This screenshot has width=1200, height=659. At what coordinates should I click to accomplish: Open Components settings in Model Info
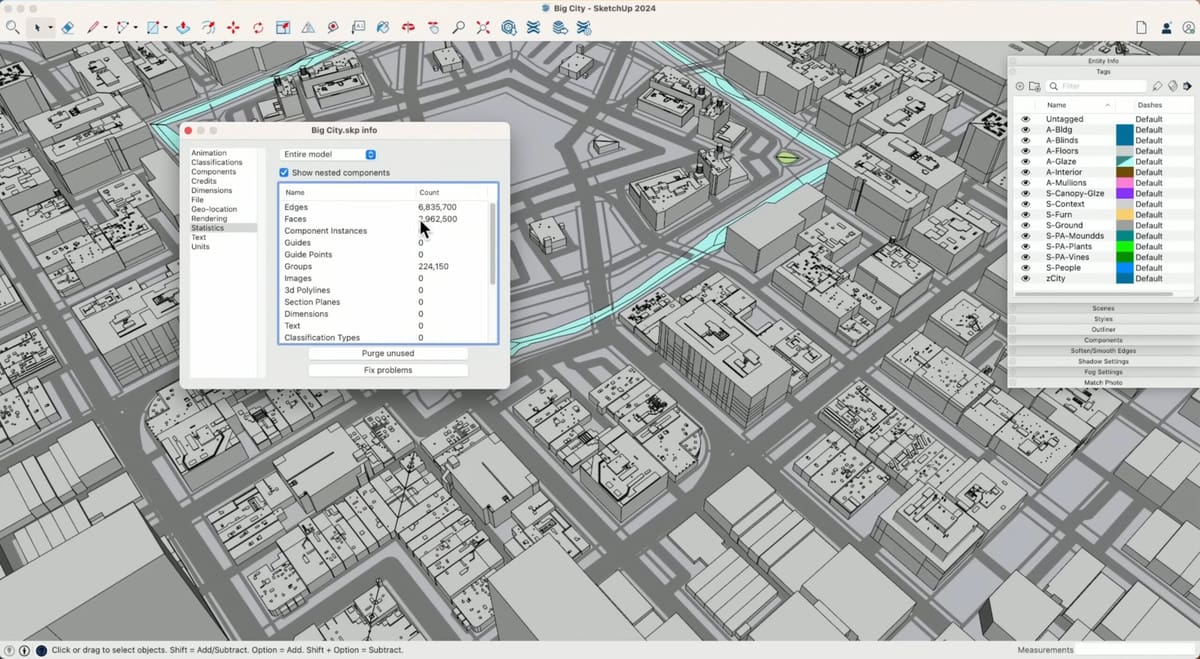point(213,172)
